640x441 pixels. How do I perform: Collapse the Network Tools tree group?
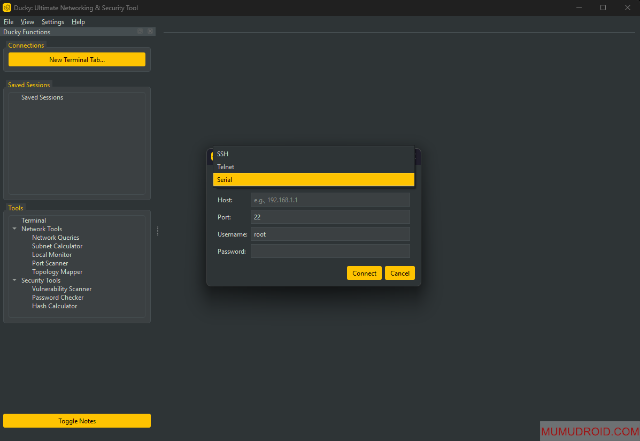click(x=14, y=229)
